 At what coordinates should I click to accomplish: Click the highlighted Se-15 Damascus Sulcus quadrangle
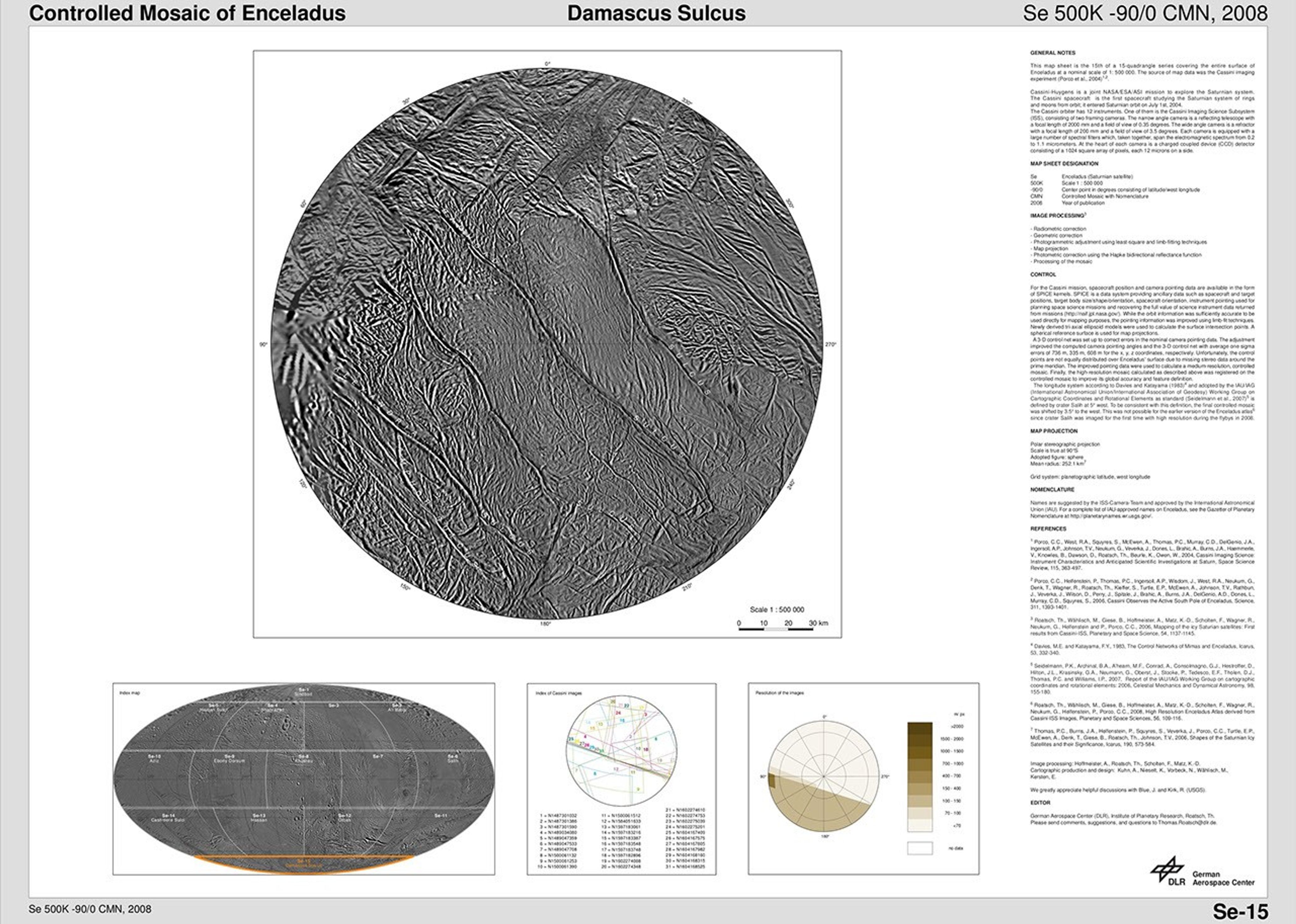[x=303, y=864]
